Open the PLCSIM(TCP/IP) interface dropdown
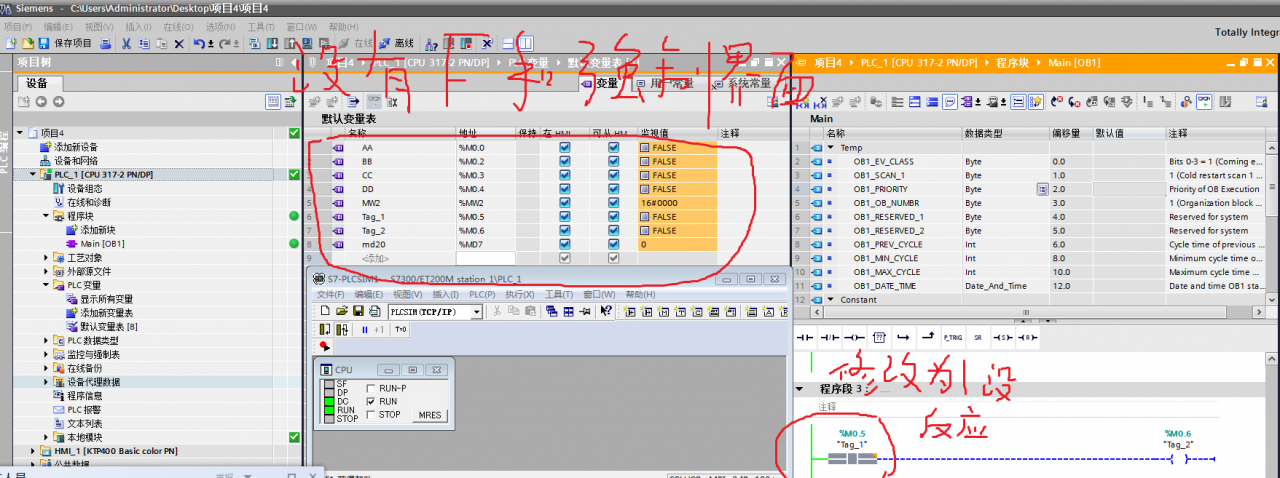 (x=476, y=311)
